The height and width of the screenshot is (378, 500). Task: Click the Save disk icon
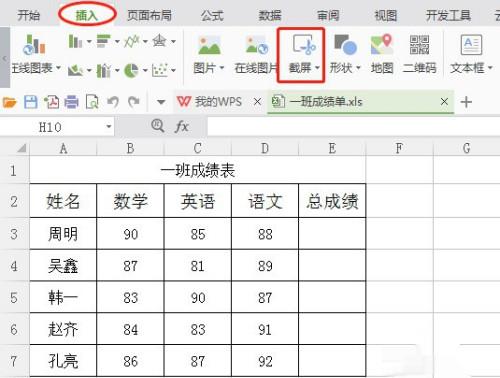click(x=31, y=102)
